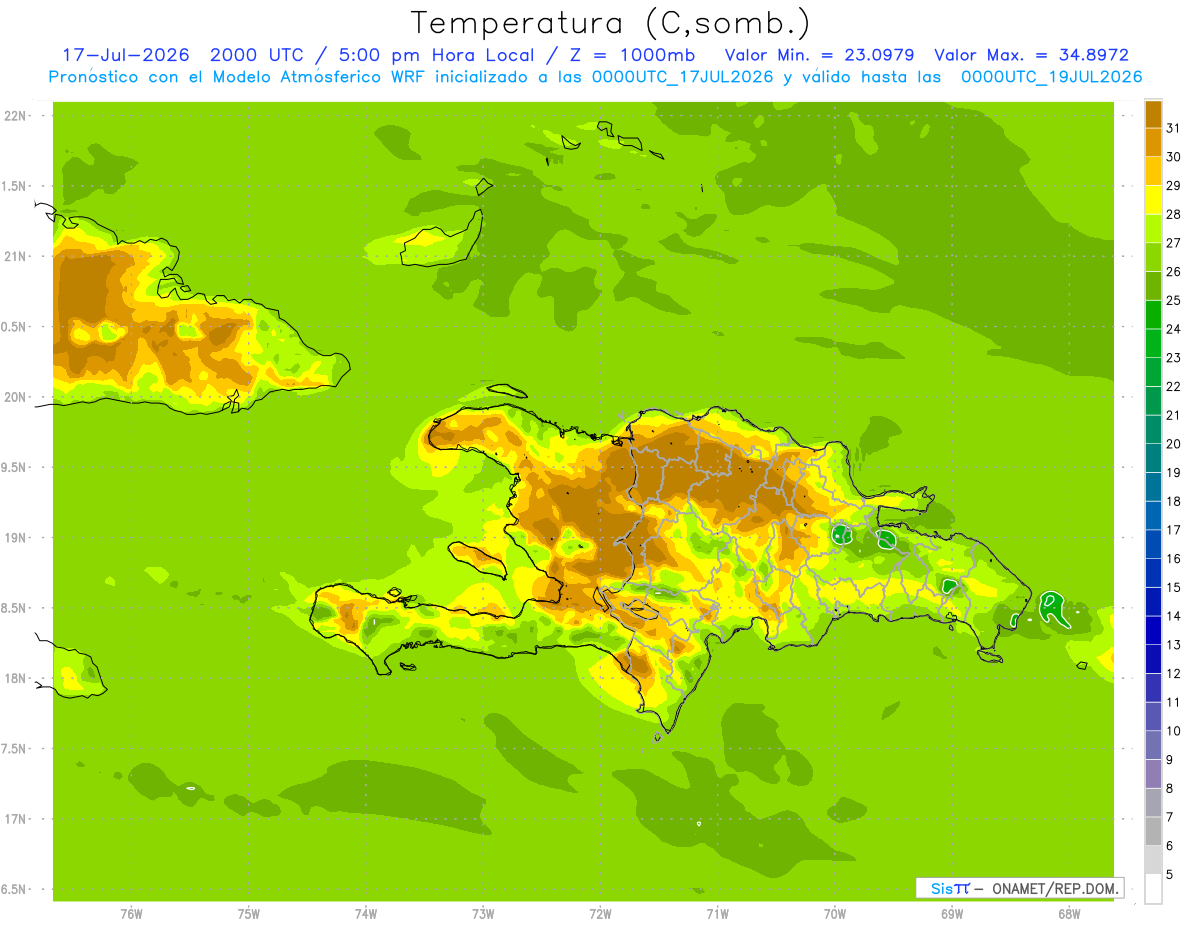Click the '76W' longitude label

(x=131, y=914)
